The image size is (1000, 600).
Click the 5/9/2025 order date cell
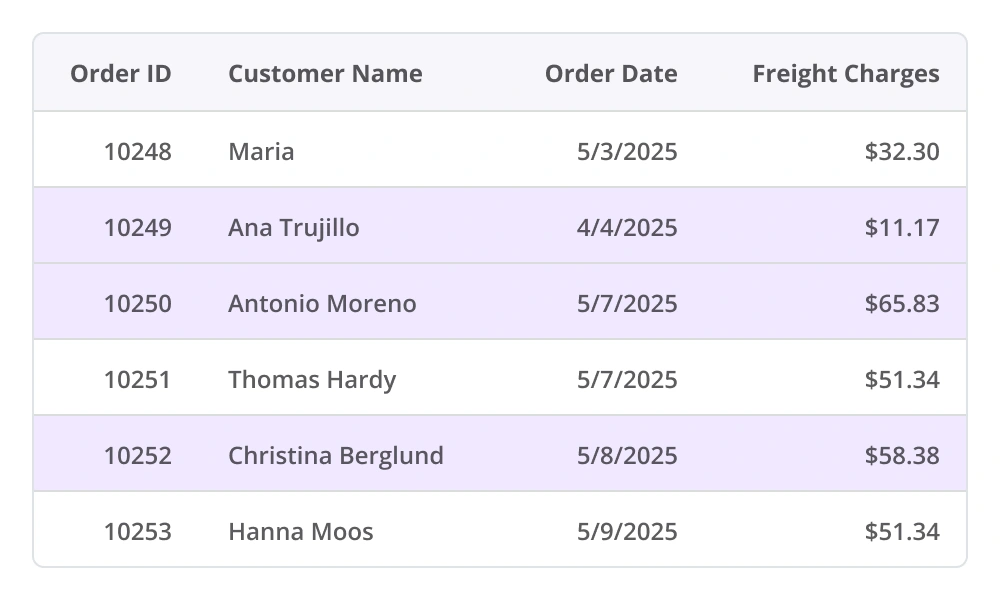coord(627,531)
